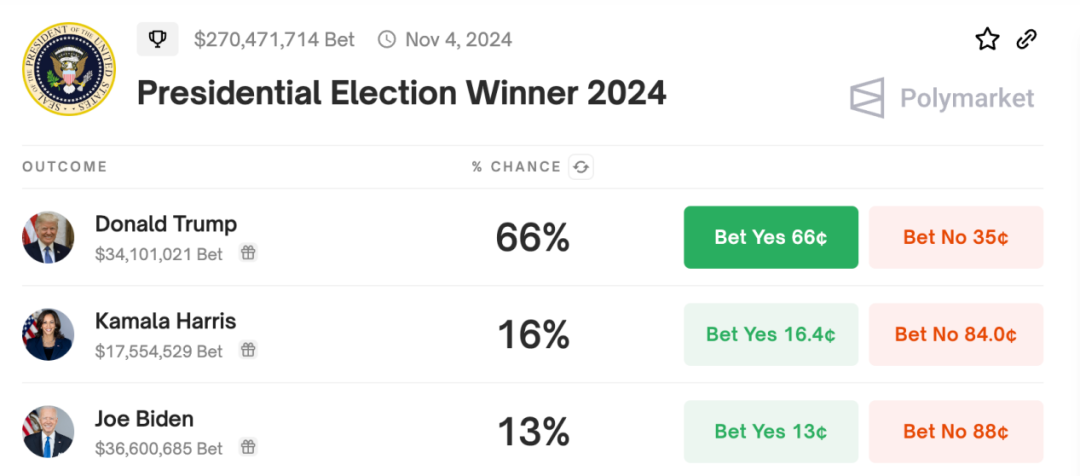The width and height of the screenshot is (1080, 476).
Task: Click the presidential seal market image
Action: point(68,68)
